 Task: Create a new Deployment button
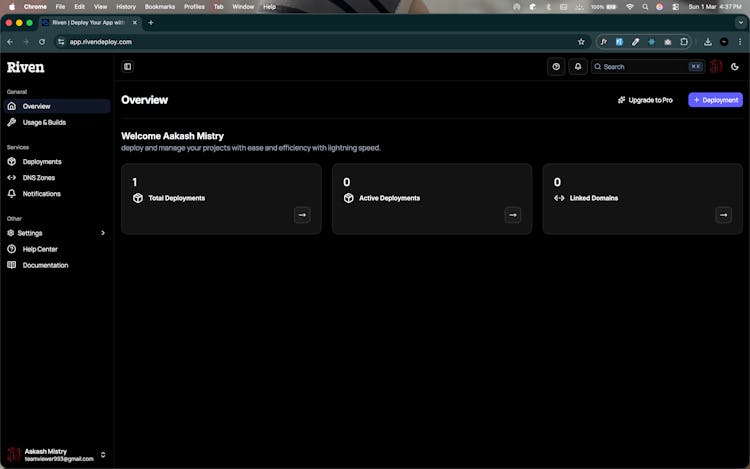[715, 100]
